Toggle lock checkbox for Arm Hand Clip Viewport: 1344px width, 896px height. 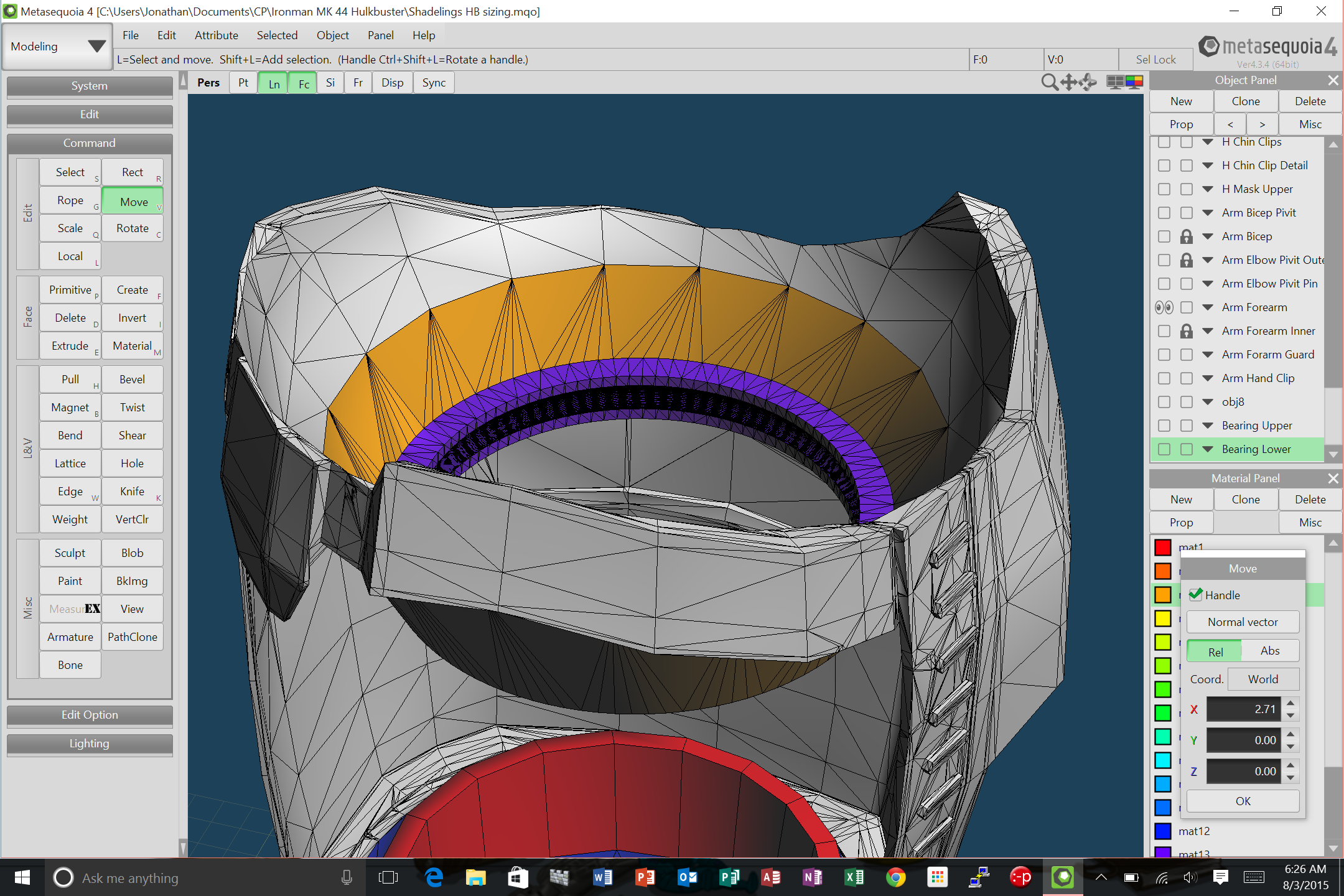click(1187, 378)
